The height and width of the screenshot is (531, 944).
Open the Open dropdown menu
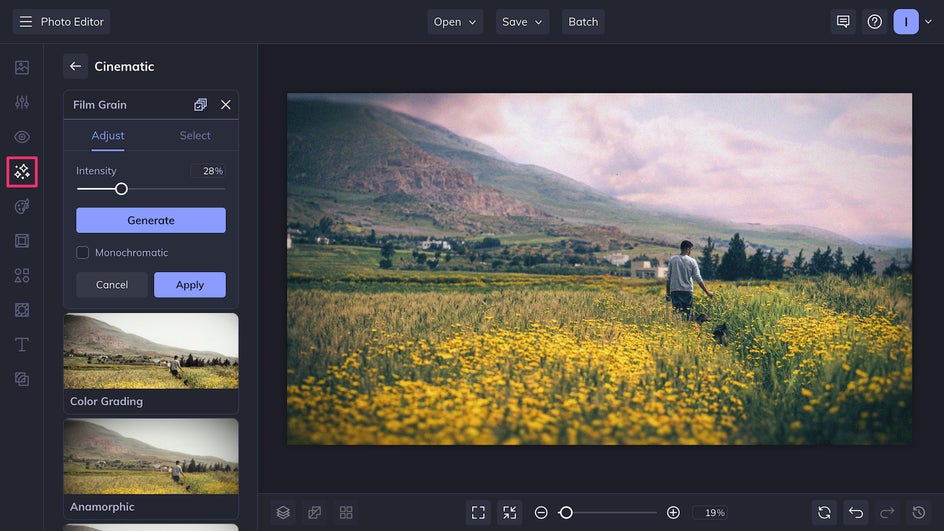[455, 22]
